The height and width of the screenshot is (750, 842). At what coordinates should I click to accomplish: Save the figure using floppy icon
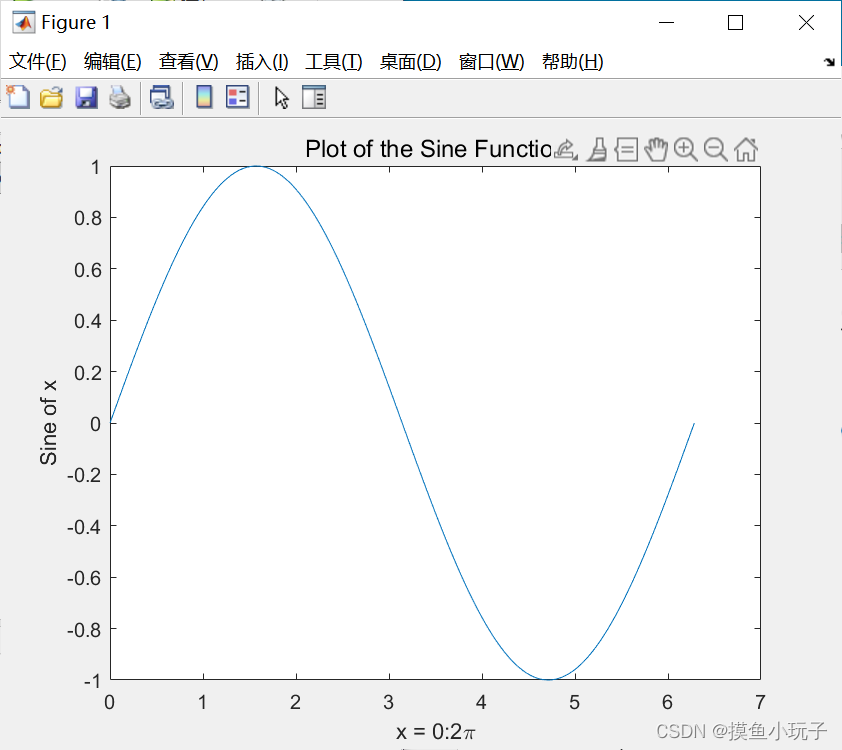86,98
